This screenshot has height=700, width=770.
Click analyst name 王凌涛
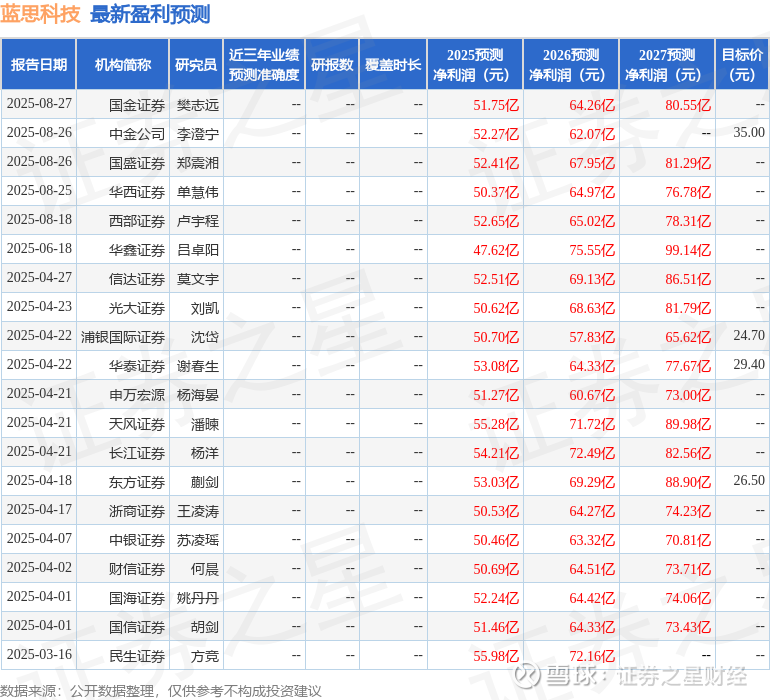click(x=198, y=511)
